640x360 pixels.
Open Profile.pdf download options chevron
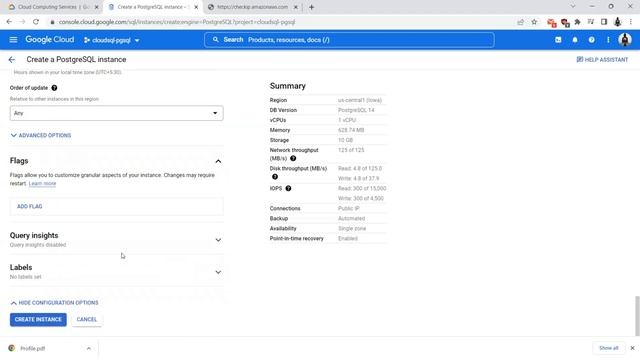point(89,348)
